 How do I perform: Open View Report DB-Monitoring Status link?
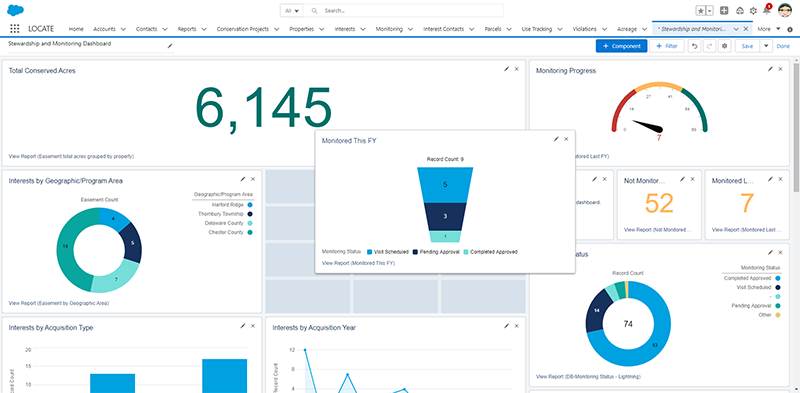click(588, 377)
